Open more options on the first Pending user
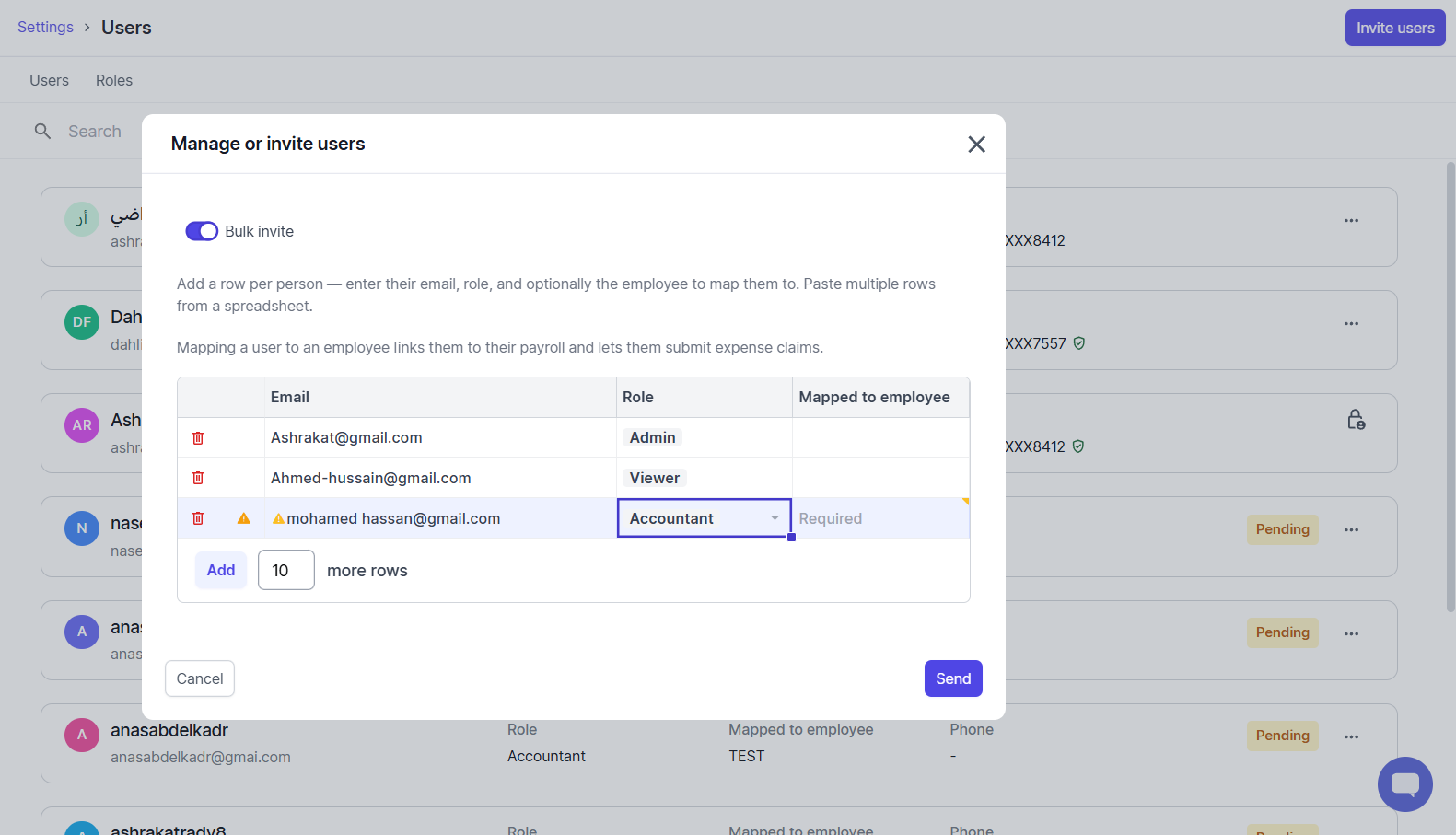 coord(1351,530)
